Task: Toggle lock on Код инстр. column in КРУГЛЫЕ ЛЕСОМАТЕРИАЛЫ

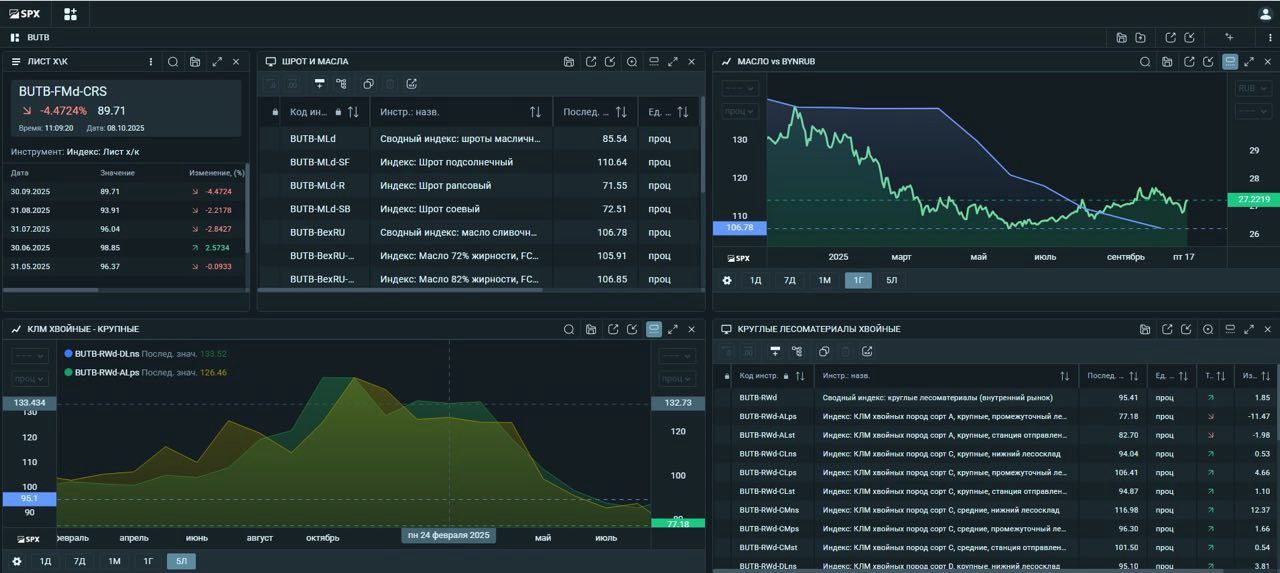Action: pyautogui.click(x=786, y=376)
